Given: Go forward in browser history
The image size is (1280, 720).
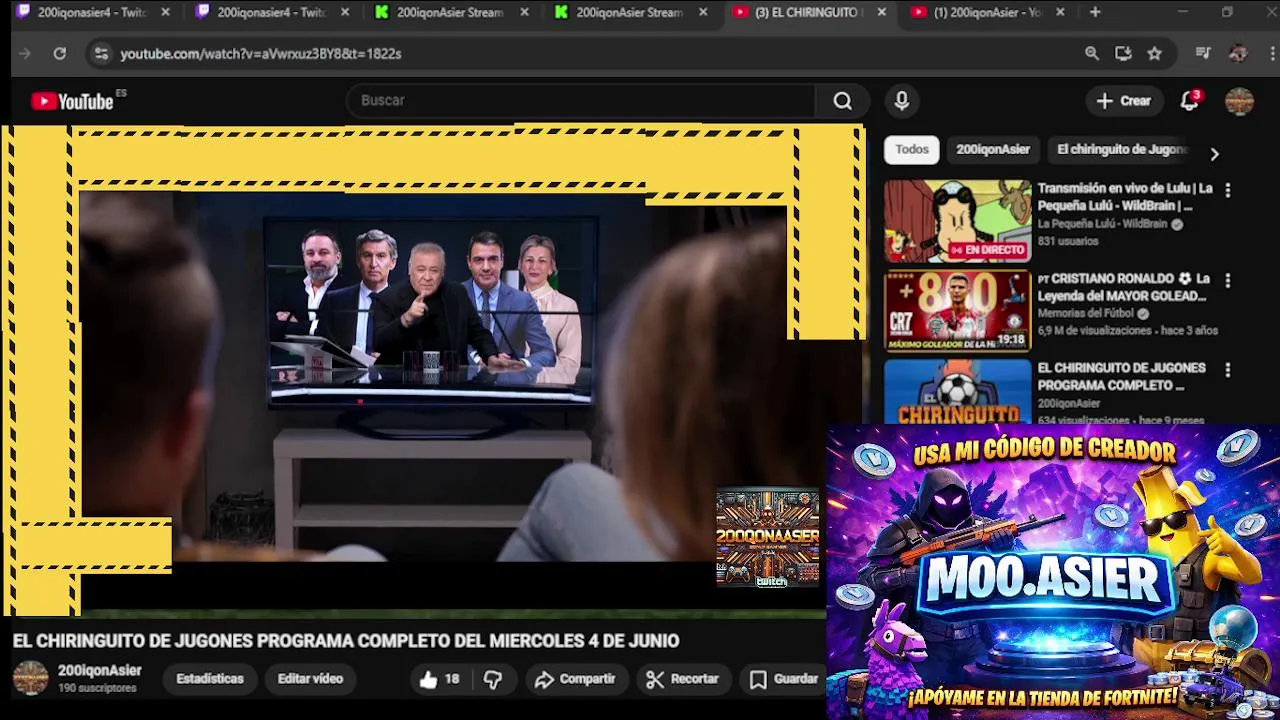Looking at the screenshot, I should click(x=25, y=54).
